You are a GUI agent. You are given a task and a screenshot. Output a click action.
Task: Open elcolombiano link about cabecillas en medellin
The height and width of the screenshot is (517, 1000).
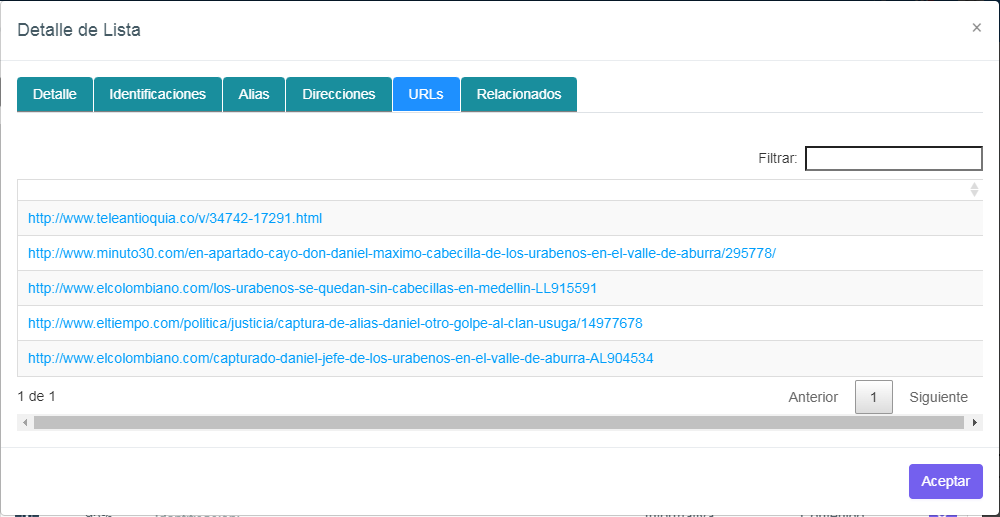(312, 288)
